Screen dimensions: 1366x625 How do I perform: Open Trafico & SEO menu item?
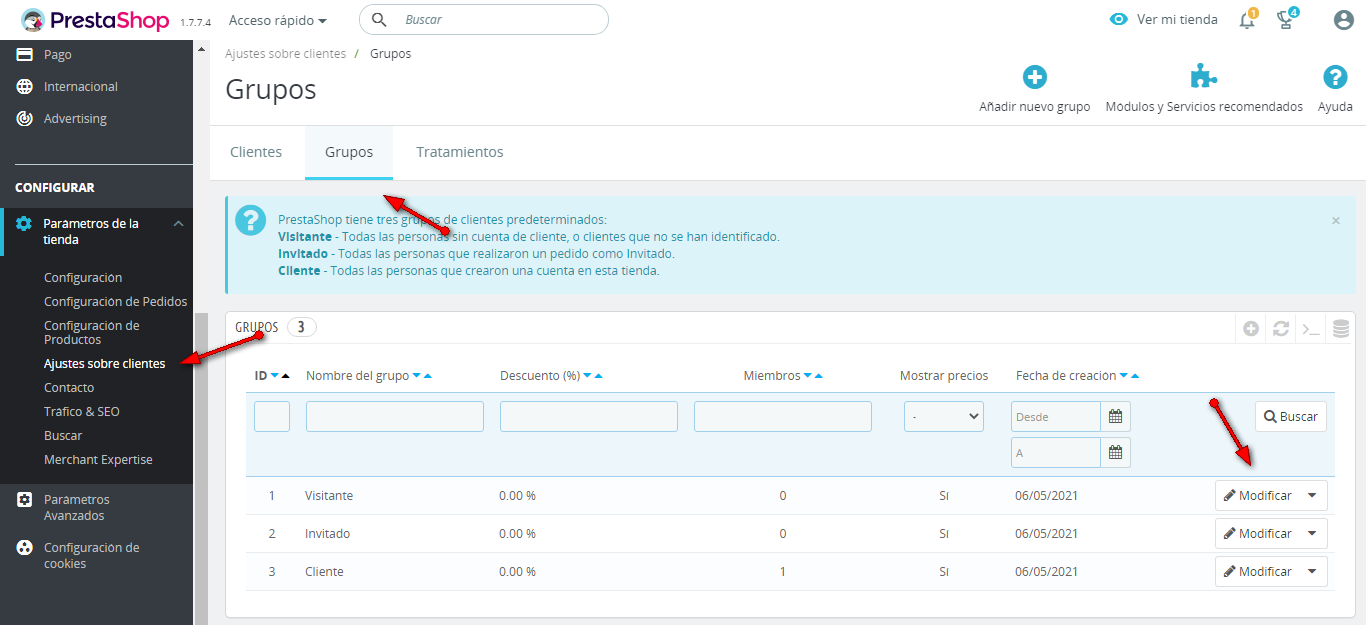click(82, 412)
